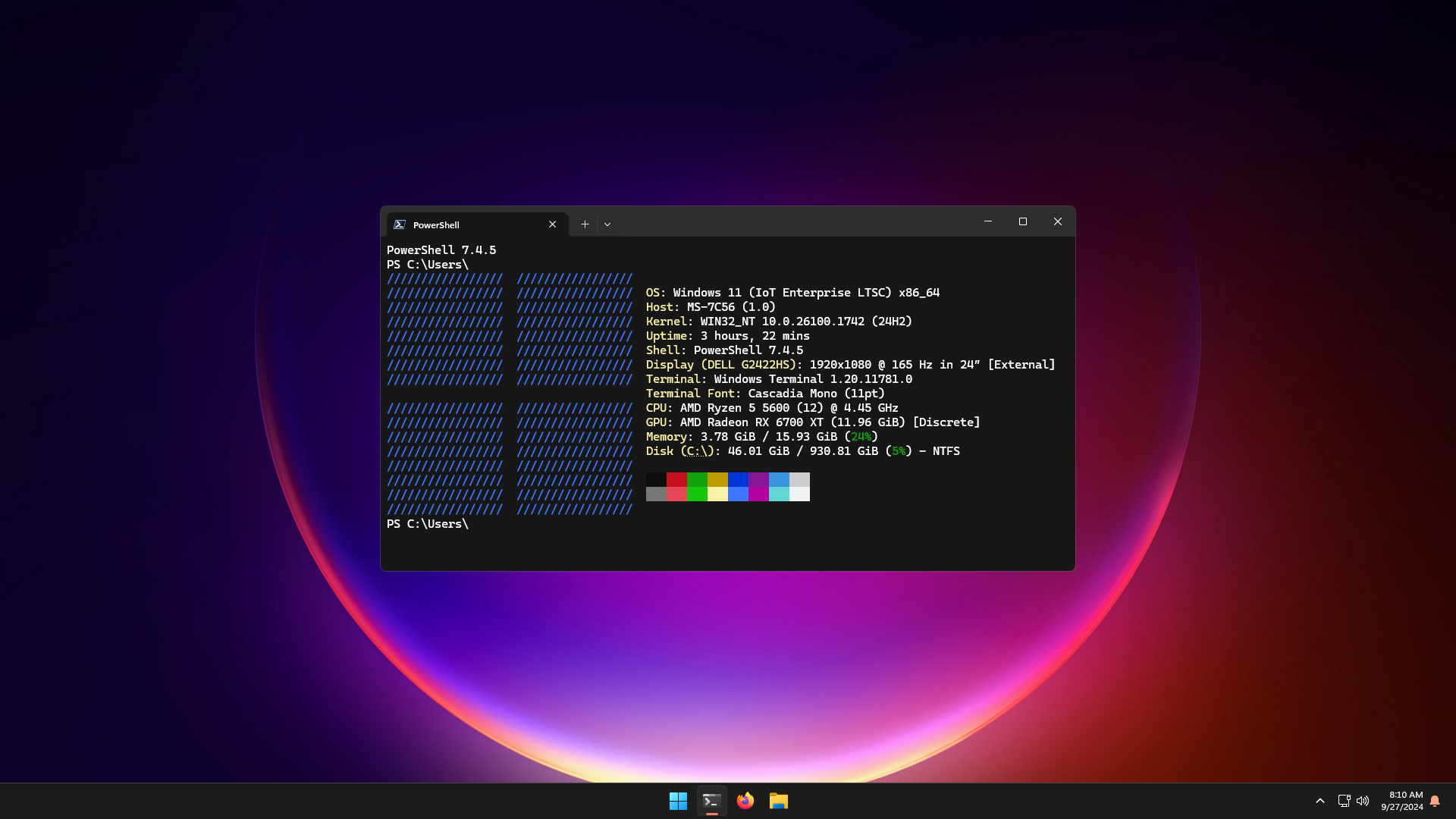Click the 'Uptime: 3 hours, 22 mins' line
Viewport: 1456px width, 819px height.
[728, 336]
